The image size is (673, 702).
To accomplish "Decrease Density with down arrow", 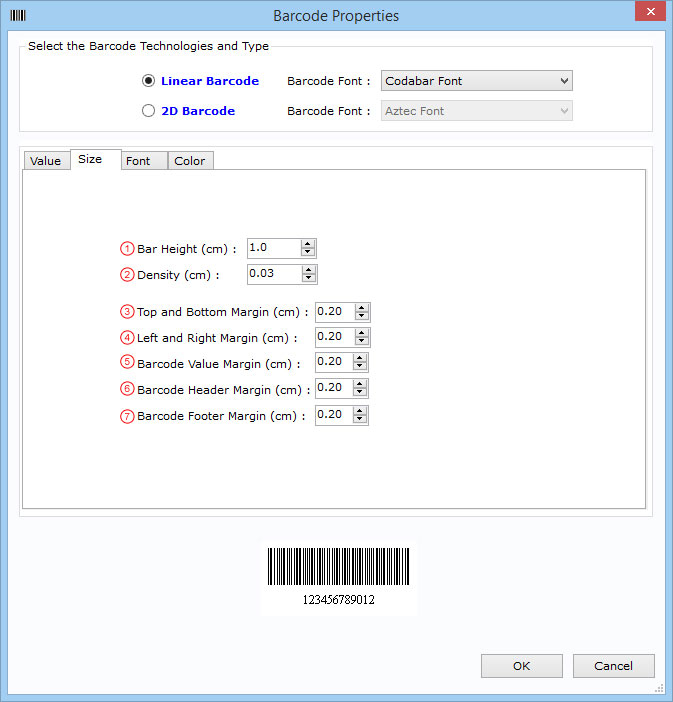I will click(x=309, y=278).
